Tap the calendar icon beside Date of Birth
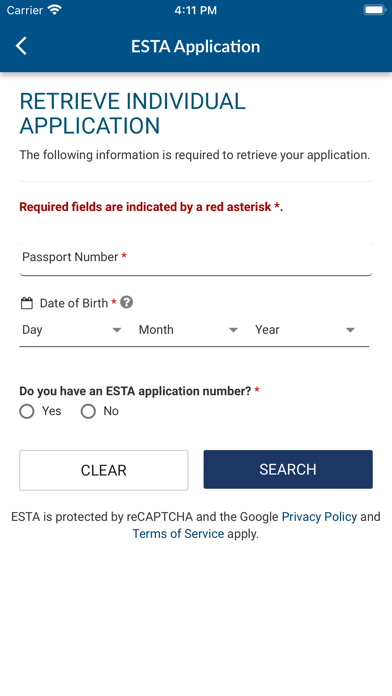This screenshot has width=392, height=696. coord(27,304)
